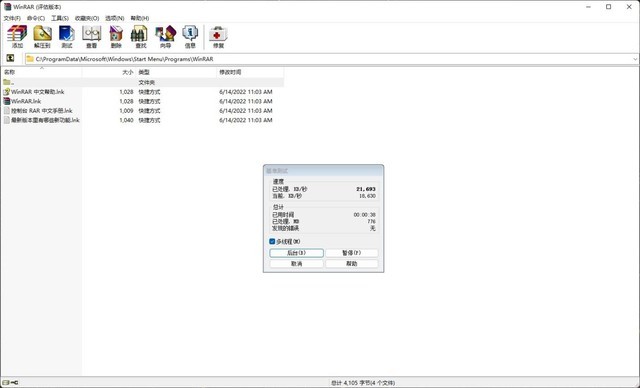Open the 文件(F) menu
This screenshot has width=640, height=388.
point(12,18)
